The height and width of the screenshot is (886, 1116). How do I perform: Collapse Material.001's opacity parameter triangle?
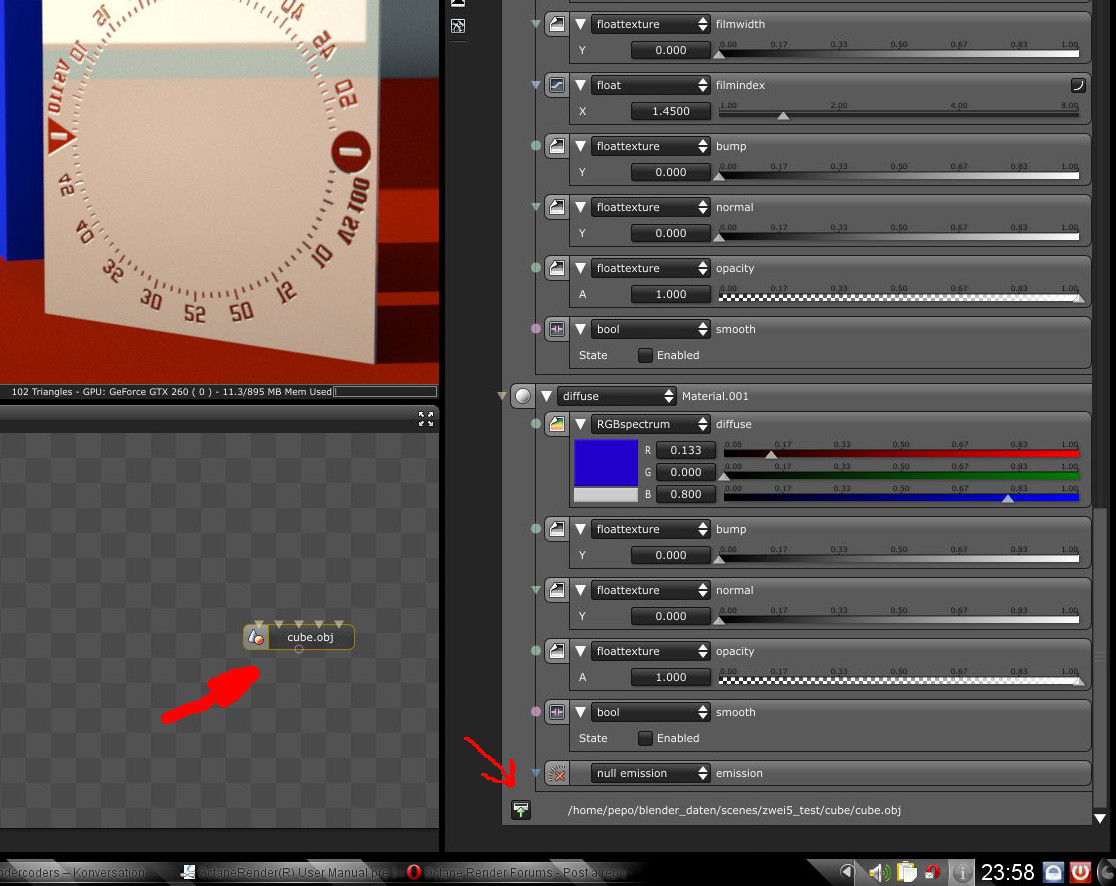click(x=580, y=652)
